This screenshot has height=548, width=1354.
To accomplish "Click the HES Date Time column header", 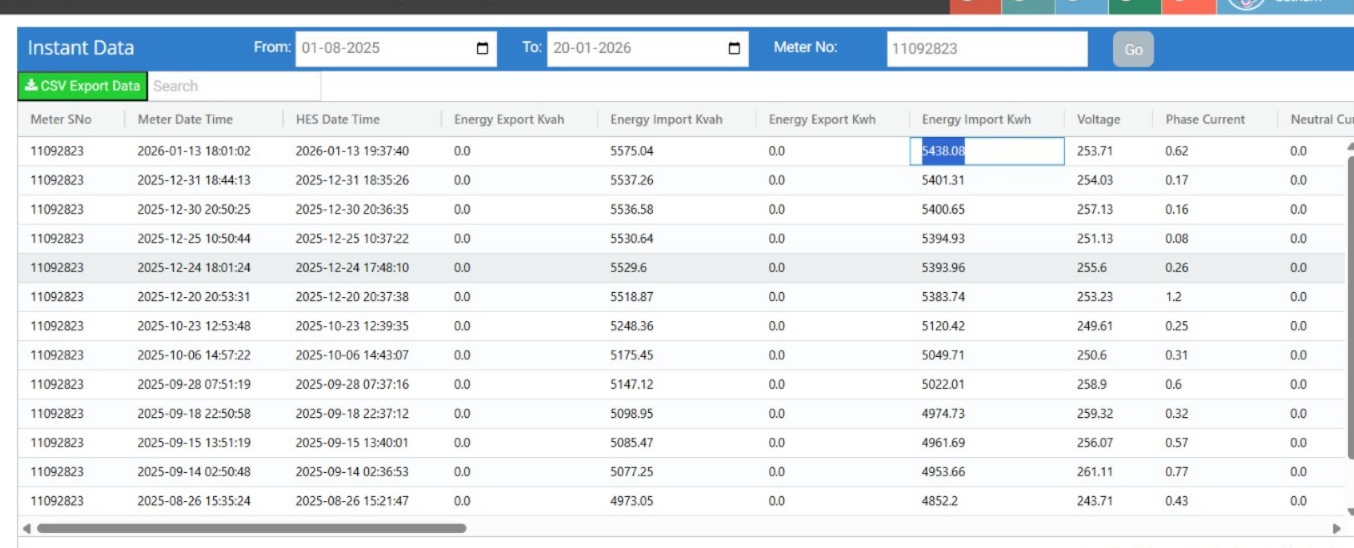I will [338, 119].
